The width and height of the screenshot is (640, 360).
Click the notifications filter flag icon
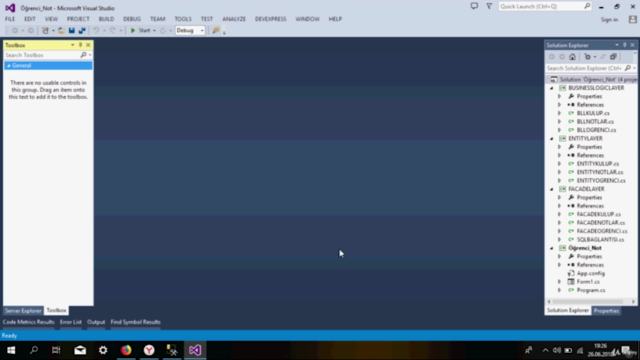[489, 6]
